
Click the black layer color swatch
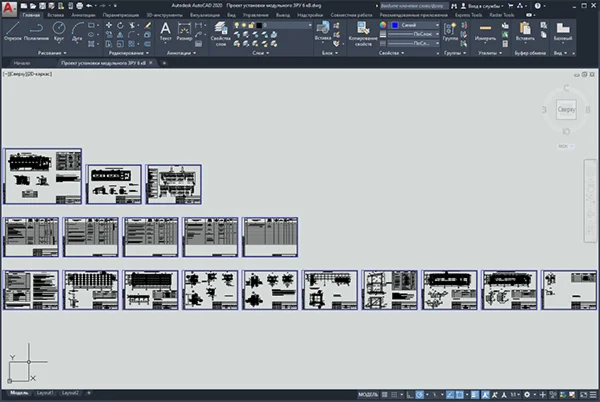click(x=259, y=25)
